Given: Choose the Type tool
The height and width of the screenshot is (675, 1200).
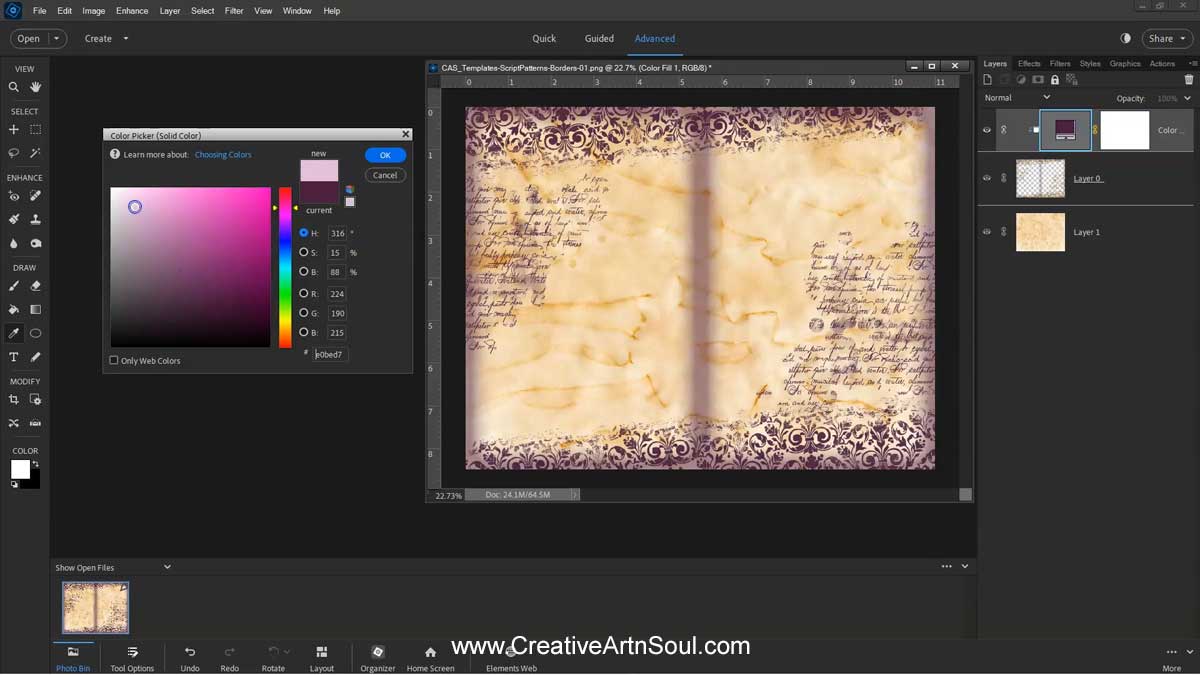Looking at the screenshot, I should (14, 356).
